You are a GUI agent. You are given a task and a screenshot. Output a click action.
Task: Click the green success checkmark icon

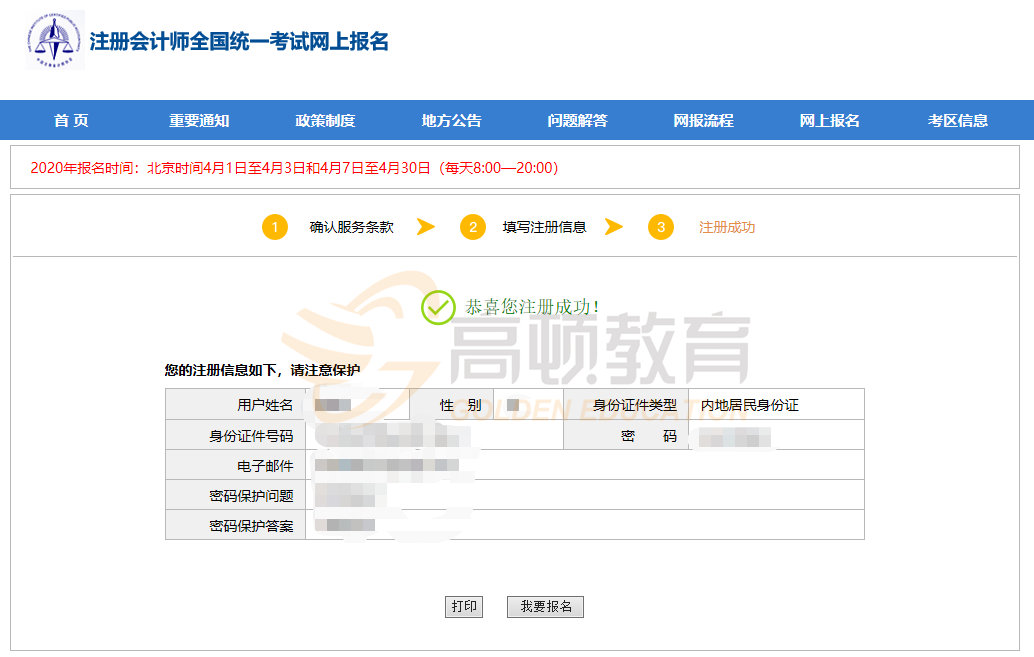(438, 307)
